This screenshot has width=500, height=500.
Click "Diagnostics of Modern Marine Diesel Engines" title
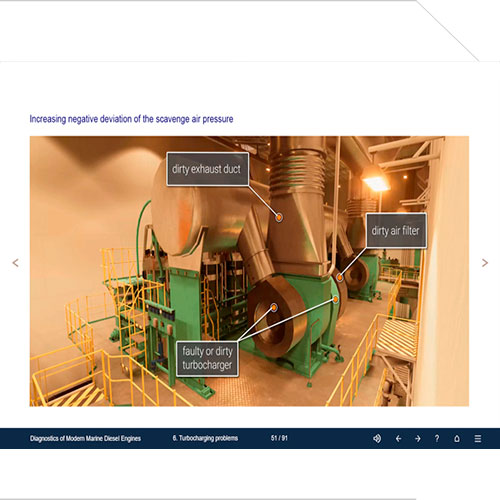[x=85, y=438]
